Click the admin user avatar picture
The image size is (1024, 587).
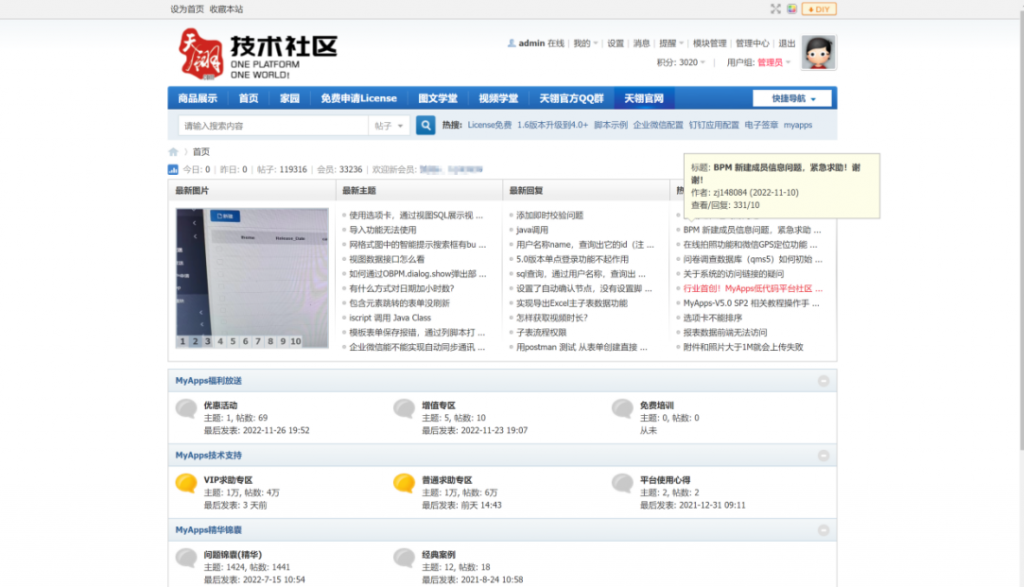(819, 52)
